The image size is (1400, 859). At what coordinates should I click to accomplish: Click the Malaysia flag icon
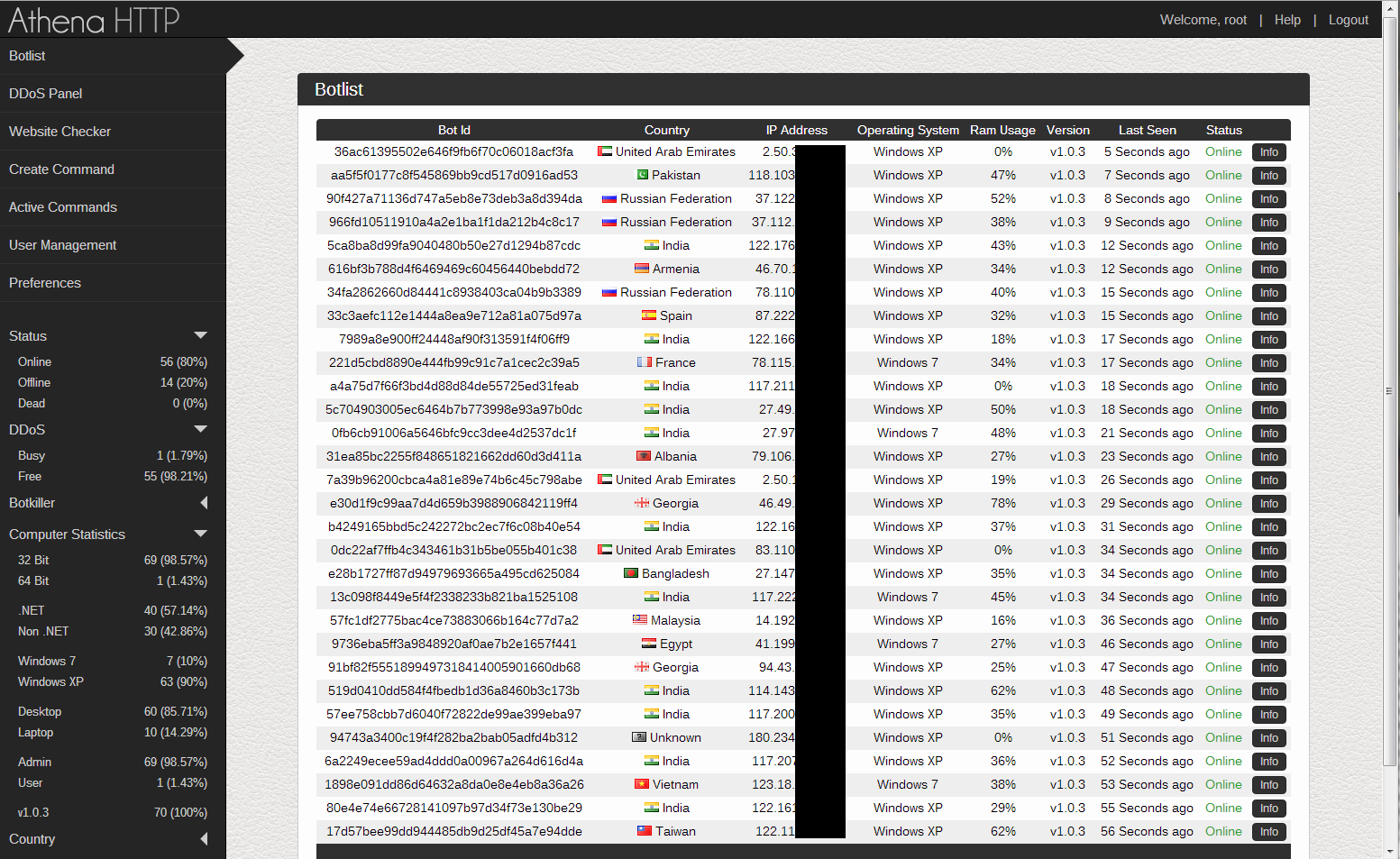coord(640,620)
